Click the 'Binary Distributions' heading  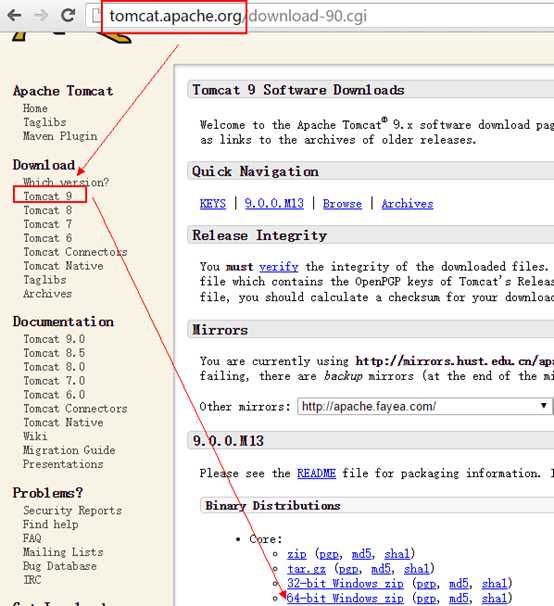click(273, 506)
